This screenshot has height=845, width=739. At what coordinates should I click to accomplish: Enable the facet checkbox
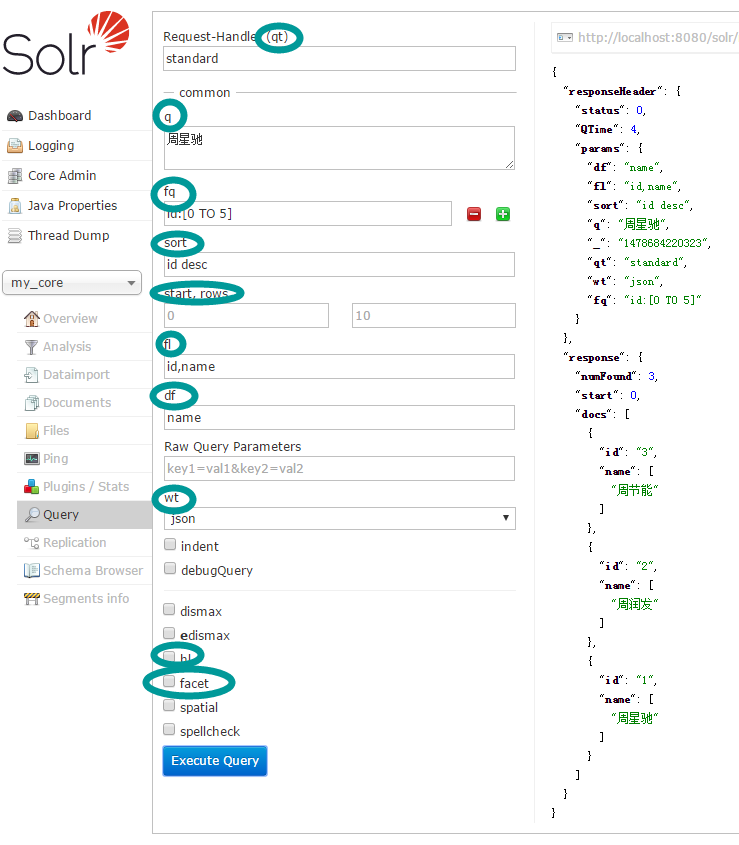coord(169,681)
